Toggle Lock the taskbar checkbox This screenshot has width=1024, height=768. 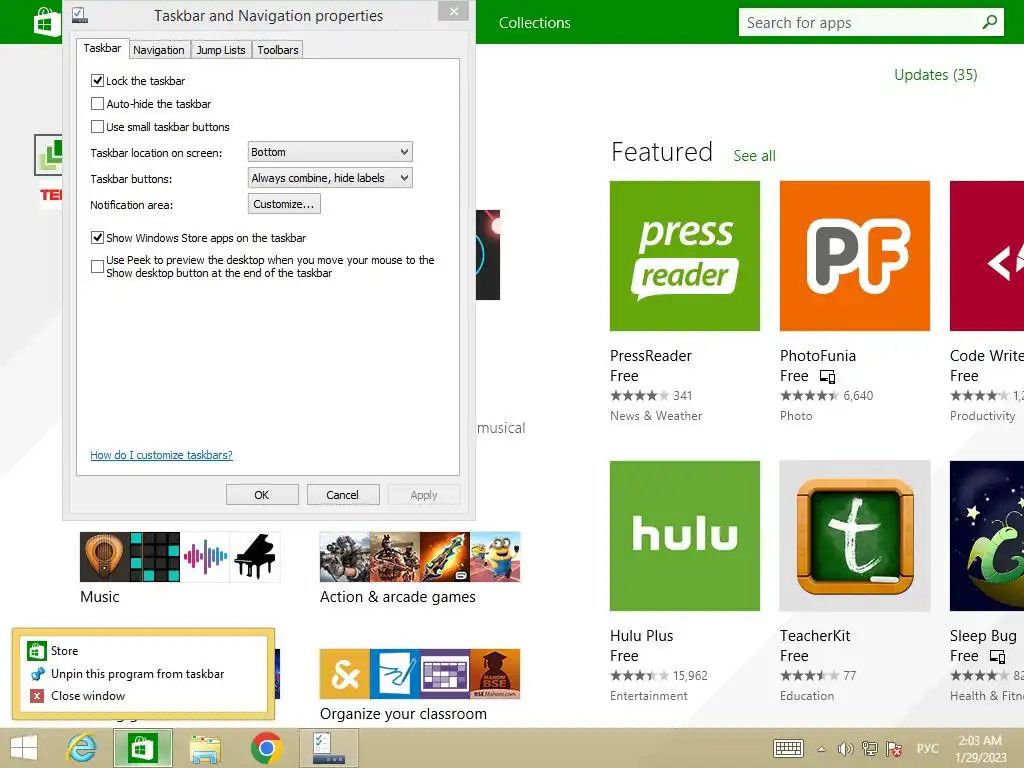point(97,81)
